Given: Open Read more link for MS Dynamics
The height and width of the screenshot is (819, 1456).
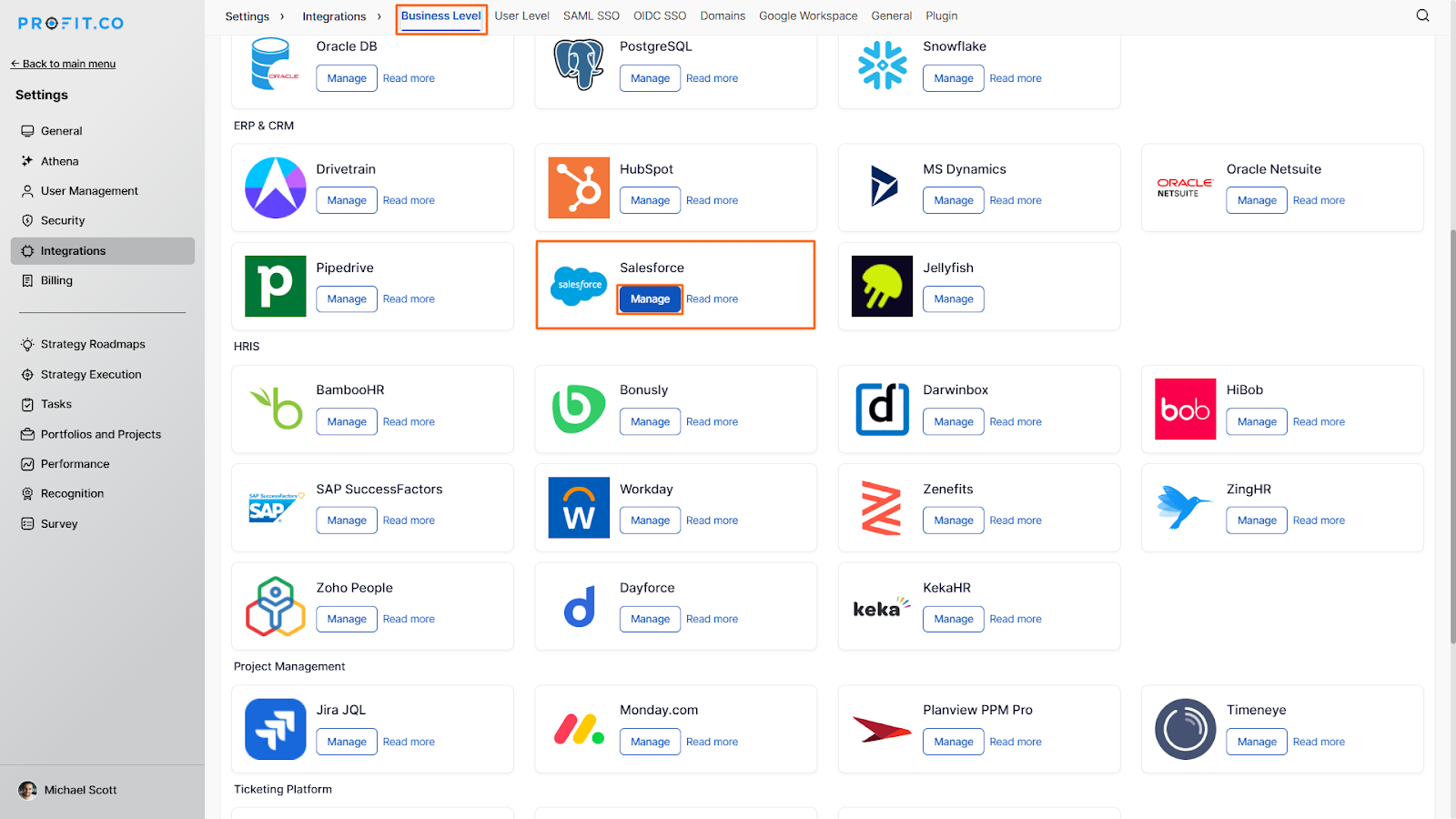Looking at the screenshot, I should click(1016, 200).
